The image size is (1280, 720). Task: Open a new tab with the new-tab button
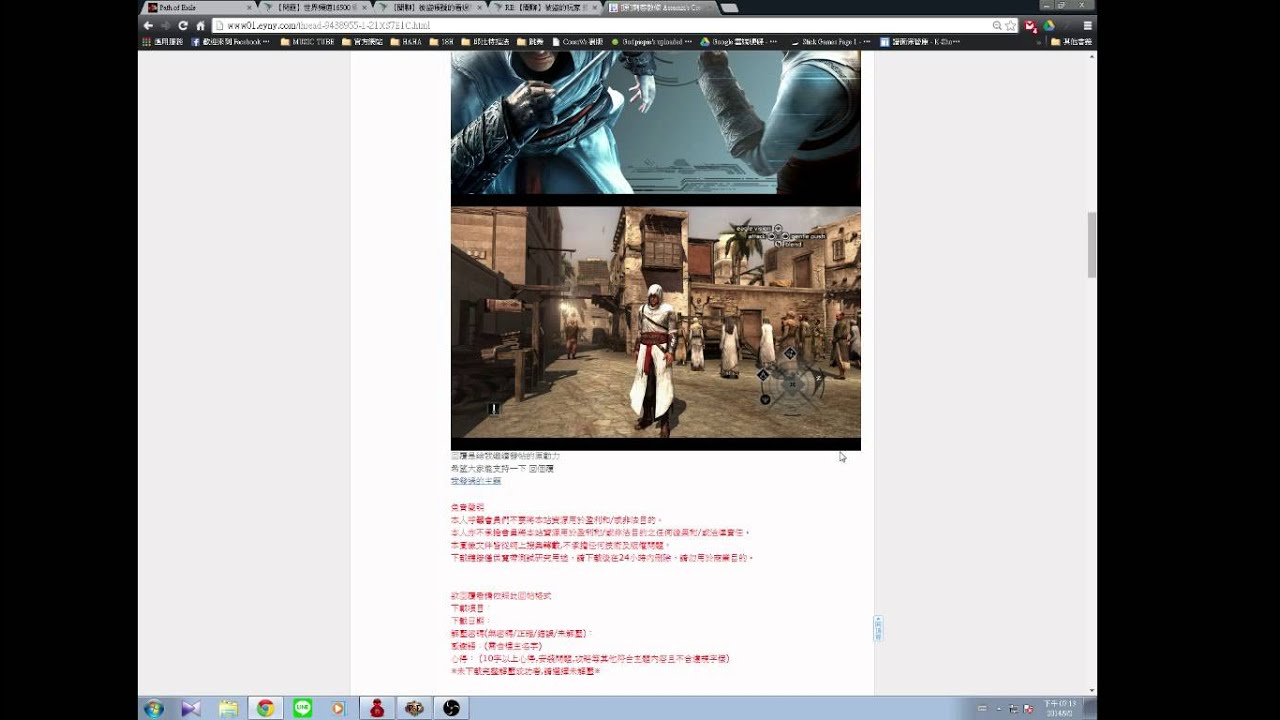[x=729, y=7]
